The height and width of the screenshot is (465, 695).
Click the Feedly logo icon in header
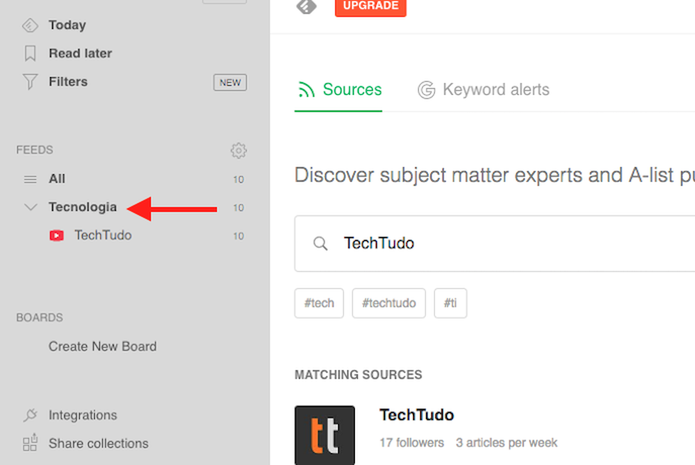point(306,6)
